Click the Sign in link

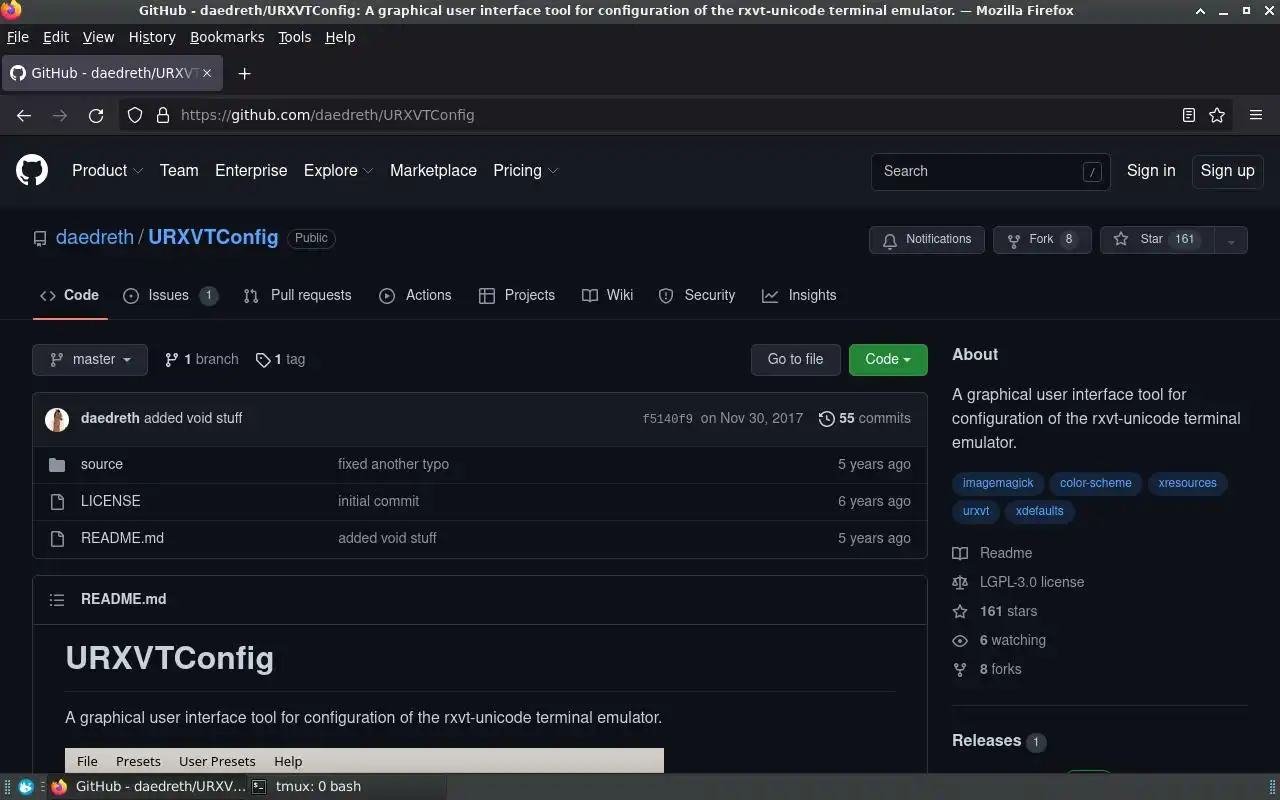(x=1151, y=171)
